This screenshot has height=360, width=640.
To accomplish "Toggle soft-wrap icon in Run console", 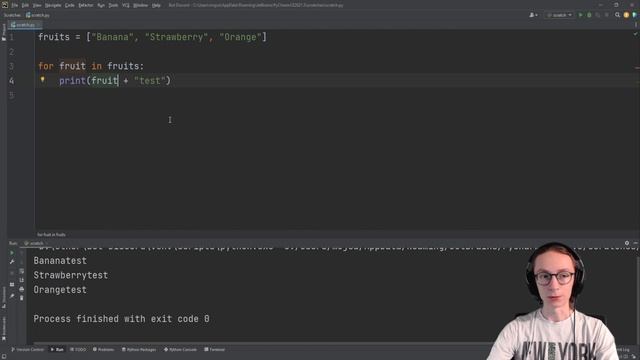I will click(22, 271).
